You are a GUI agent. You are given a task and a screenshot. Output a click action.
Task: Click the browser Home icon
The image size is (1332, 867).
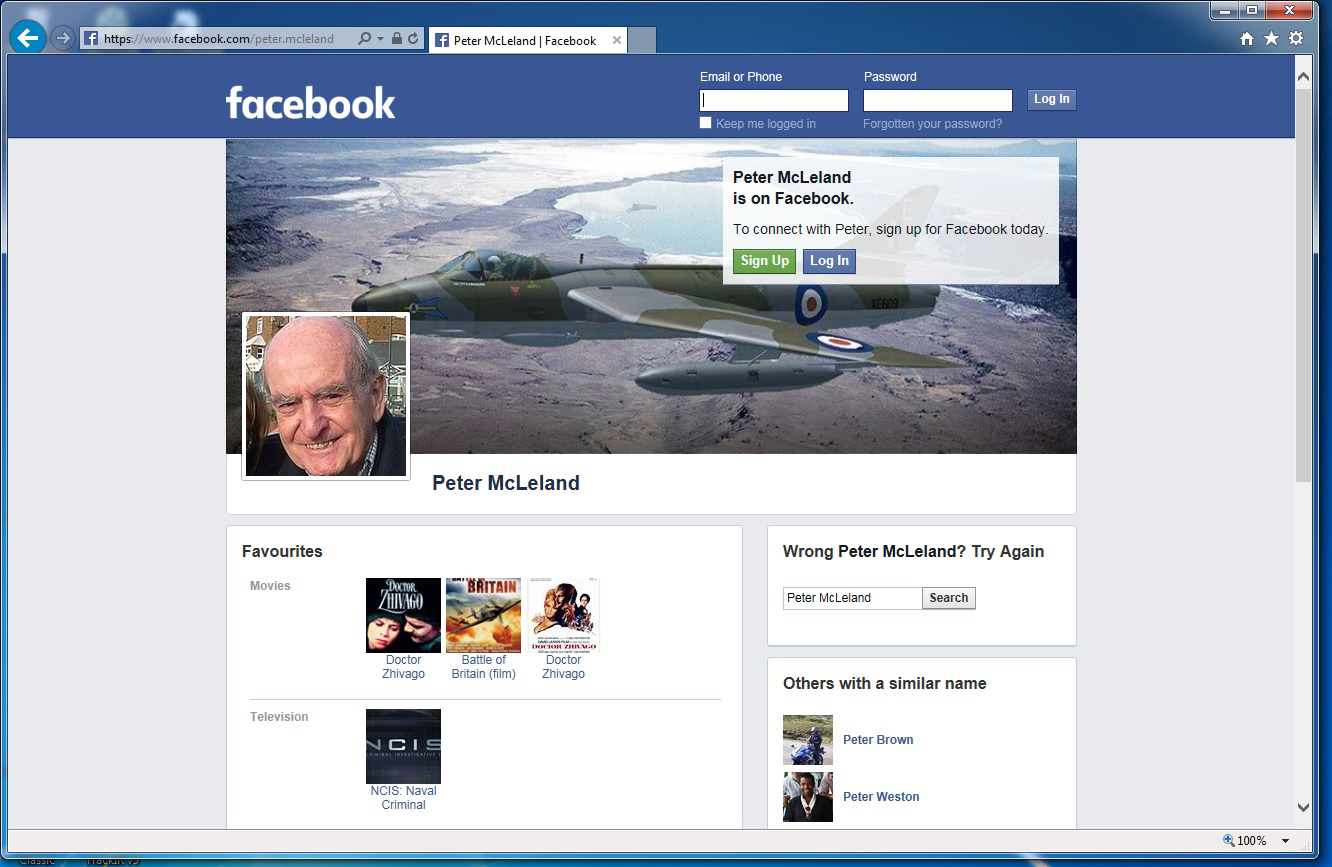tap(1247, 39)
